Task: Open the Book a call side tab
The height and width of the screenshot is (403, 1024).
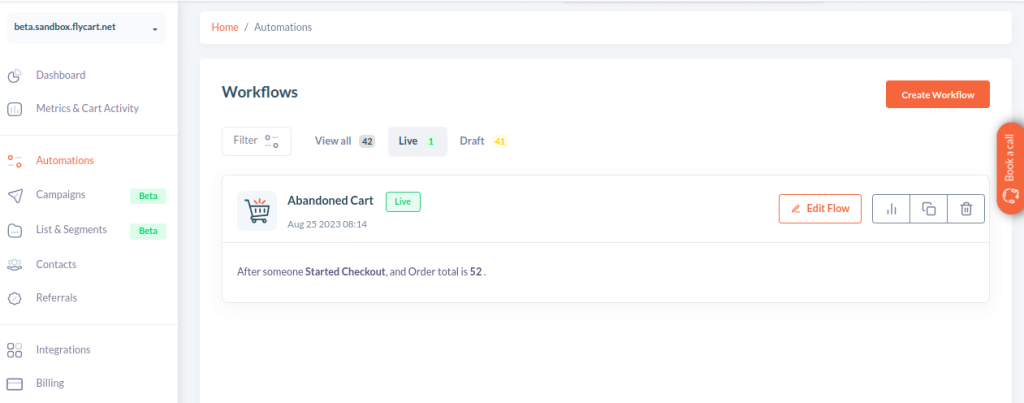Action: tap(1010, 168)
